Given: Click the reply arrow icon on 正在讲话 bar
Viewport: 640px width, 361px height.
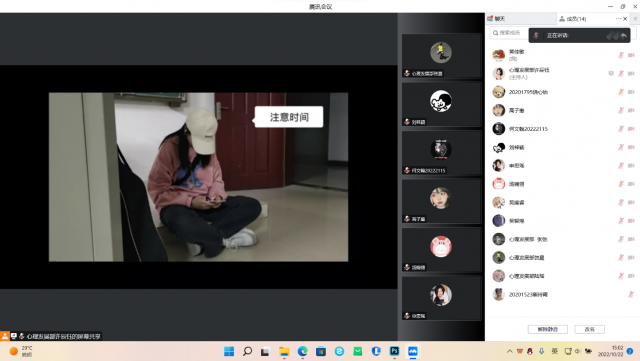Looking at the screenshot, I should pyautogui.click(x=624, y=36).
